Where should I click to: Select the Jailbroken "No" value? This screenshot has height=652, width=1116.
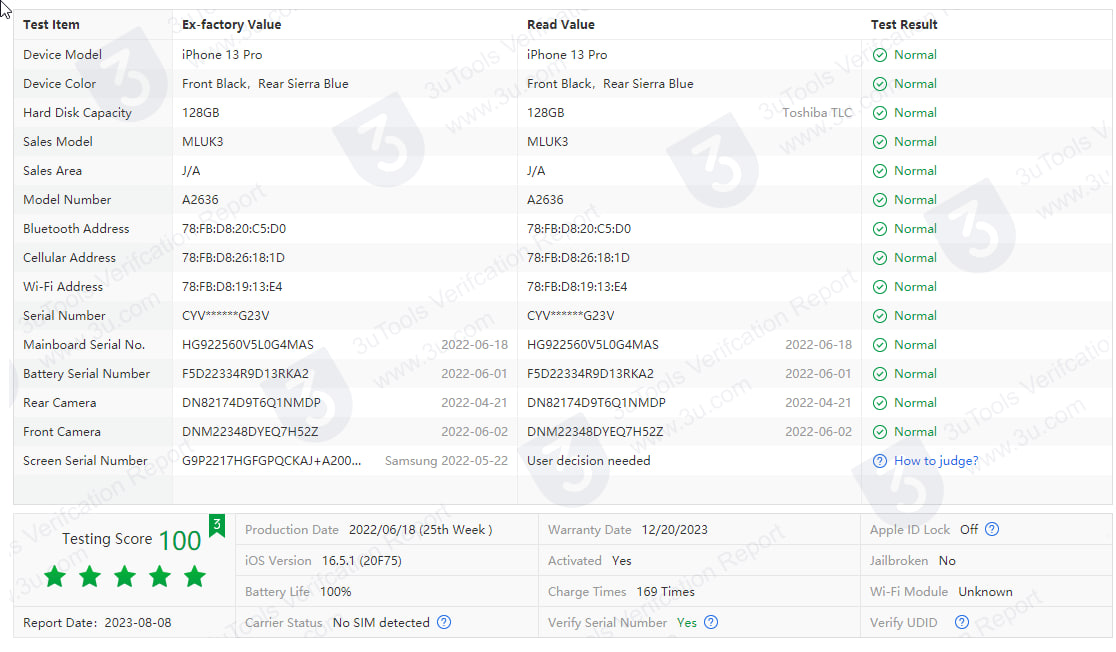[947, 561]
